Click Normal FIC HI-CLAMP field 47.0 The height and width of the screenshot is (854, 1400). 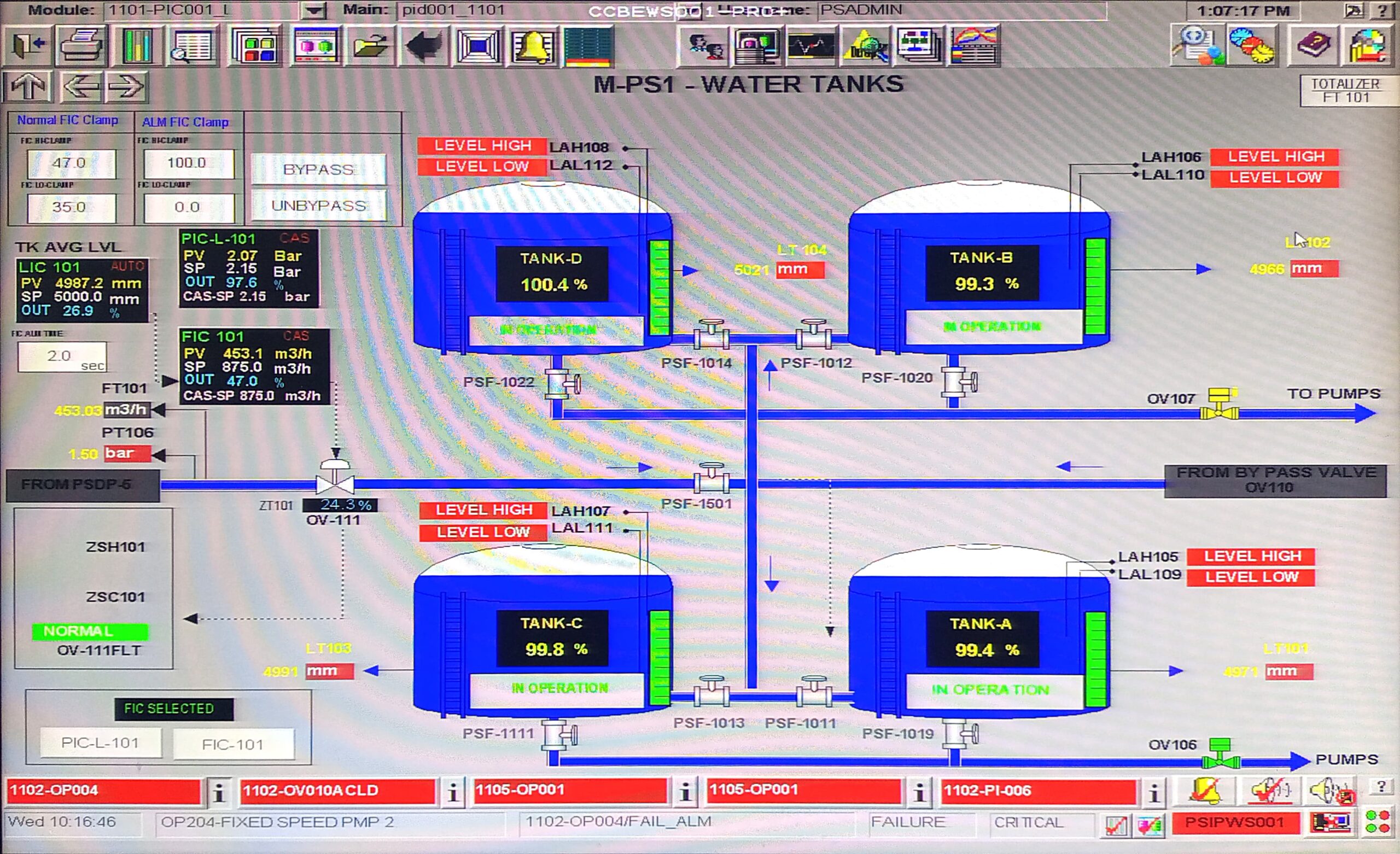pos(71,163)
